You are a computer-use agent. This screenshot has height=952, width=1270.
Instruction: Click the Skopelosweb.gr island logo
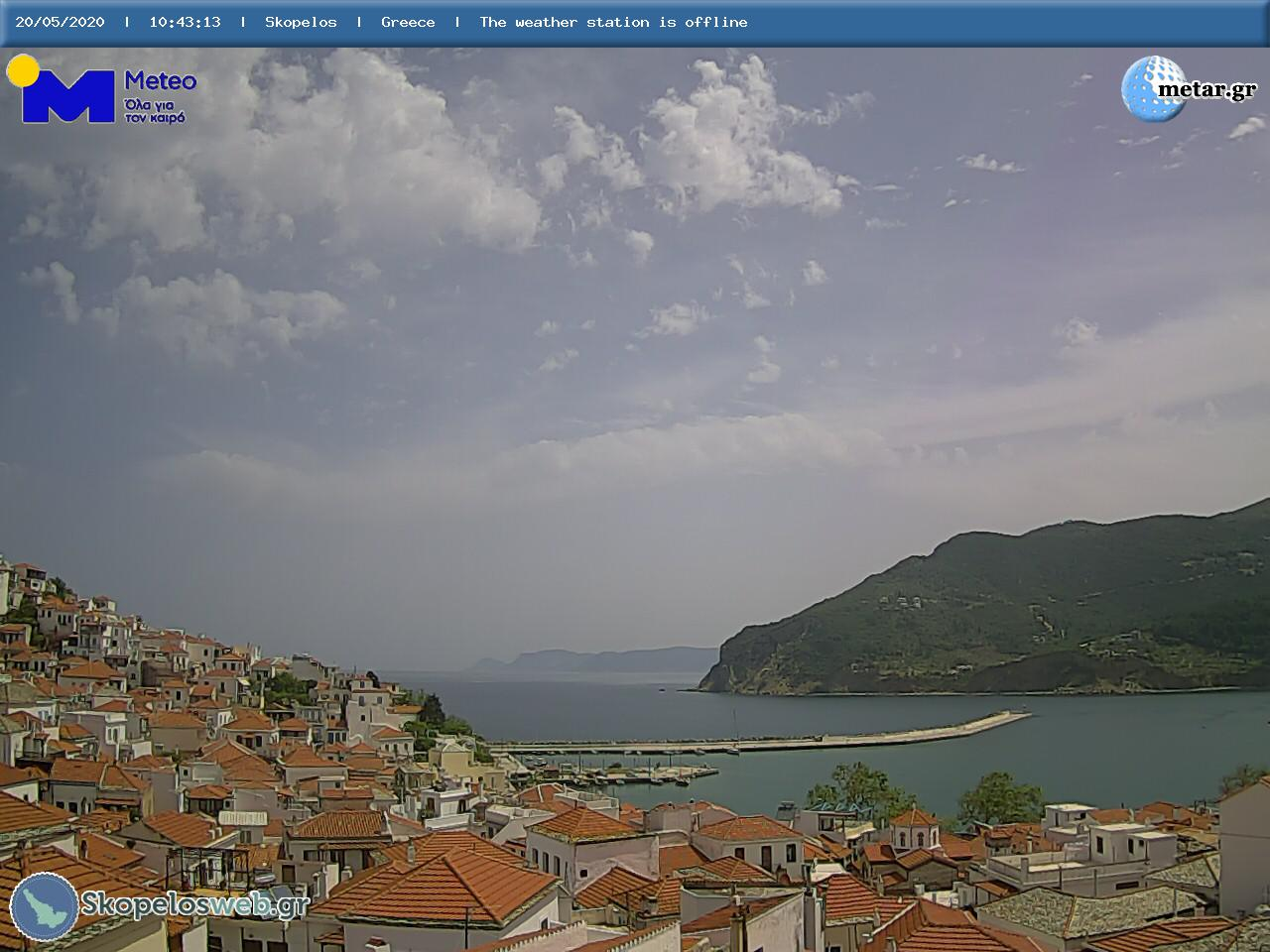[45, 906]
